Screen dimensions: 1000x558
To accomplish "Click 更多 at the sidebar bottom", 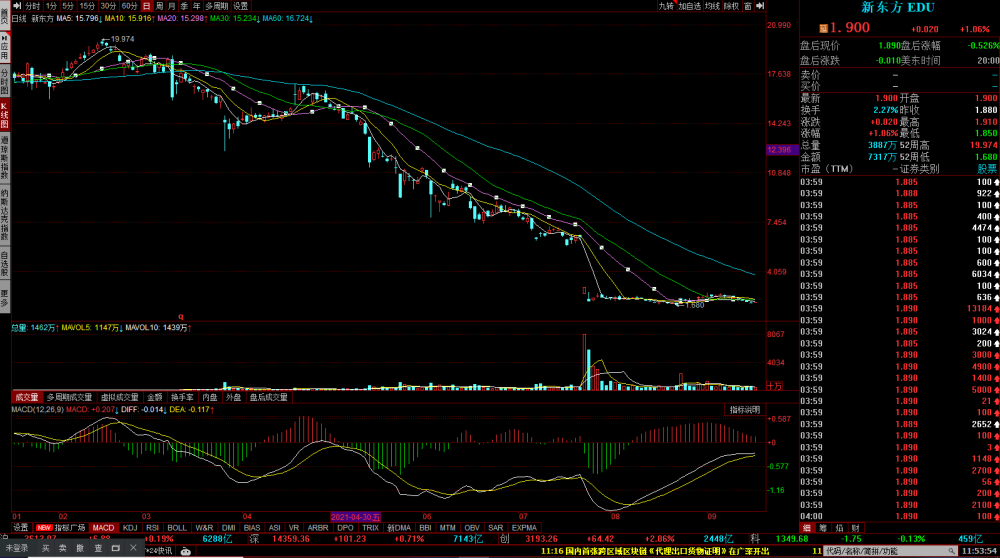I will click(x=4, y=298).
